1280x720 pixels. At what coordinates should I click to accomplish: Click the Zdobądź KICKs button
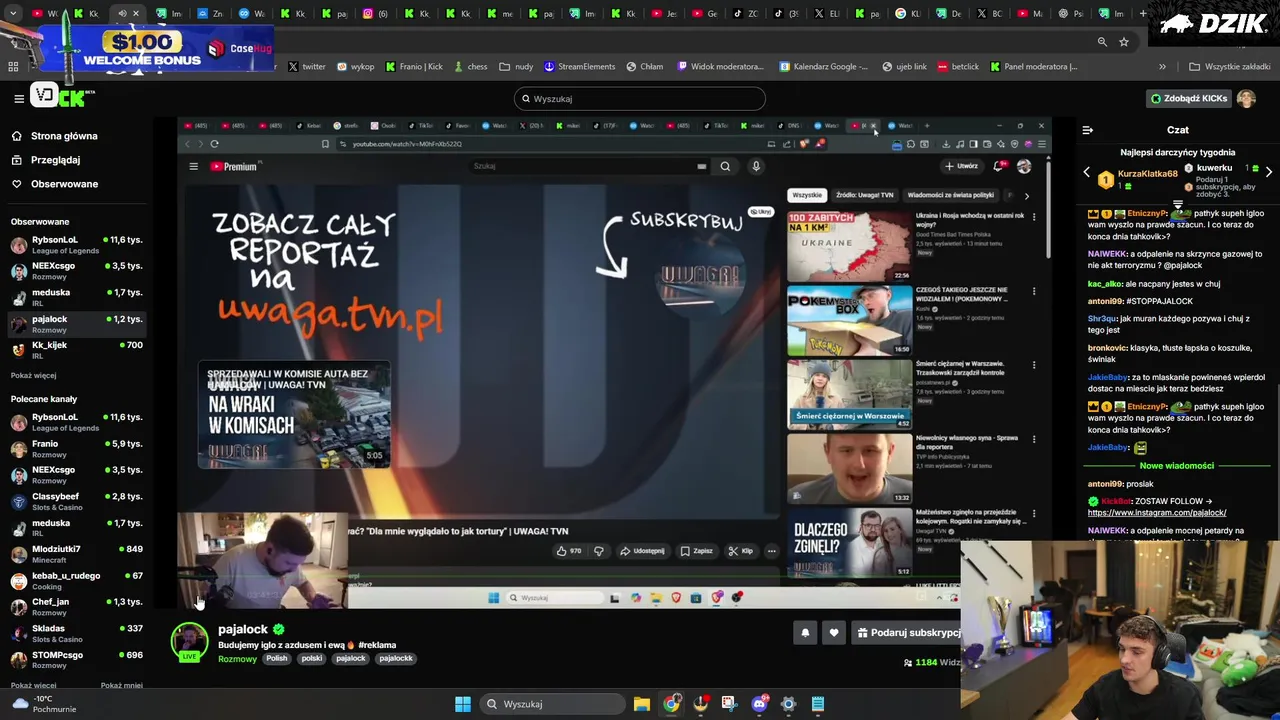click(x=1188, y=99)
